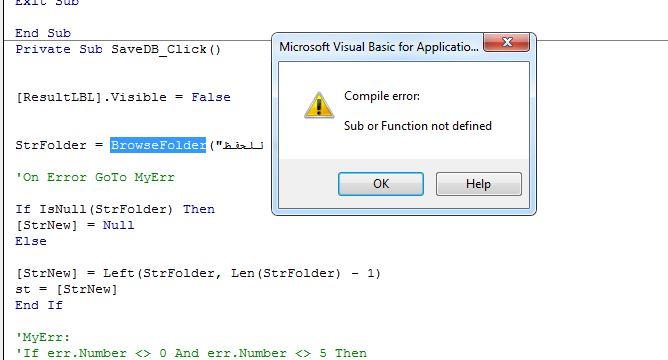The image size is (668, 360).
Task: Click the st = [StrNew] line
Action: point(66,289)
